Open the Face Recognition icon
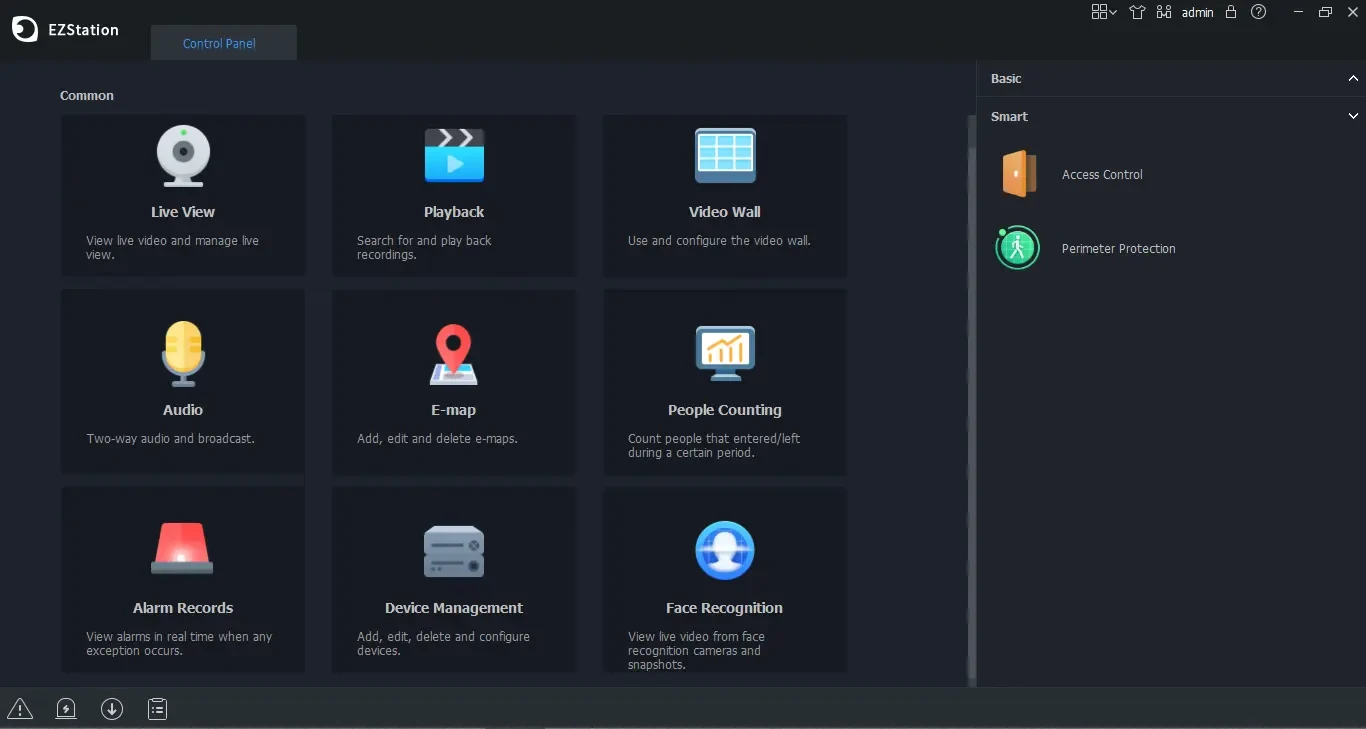Image resolution: width=1366 pixels, height=729 pixels. point(725,550)
